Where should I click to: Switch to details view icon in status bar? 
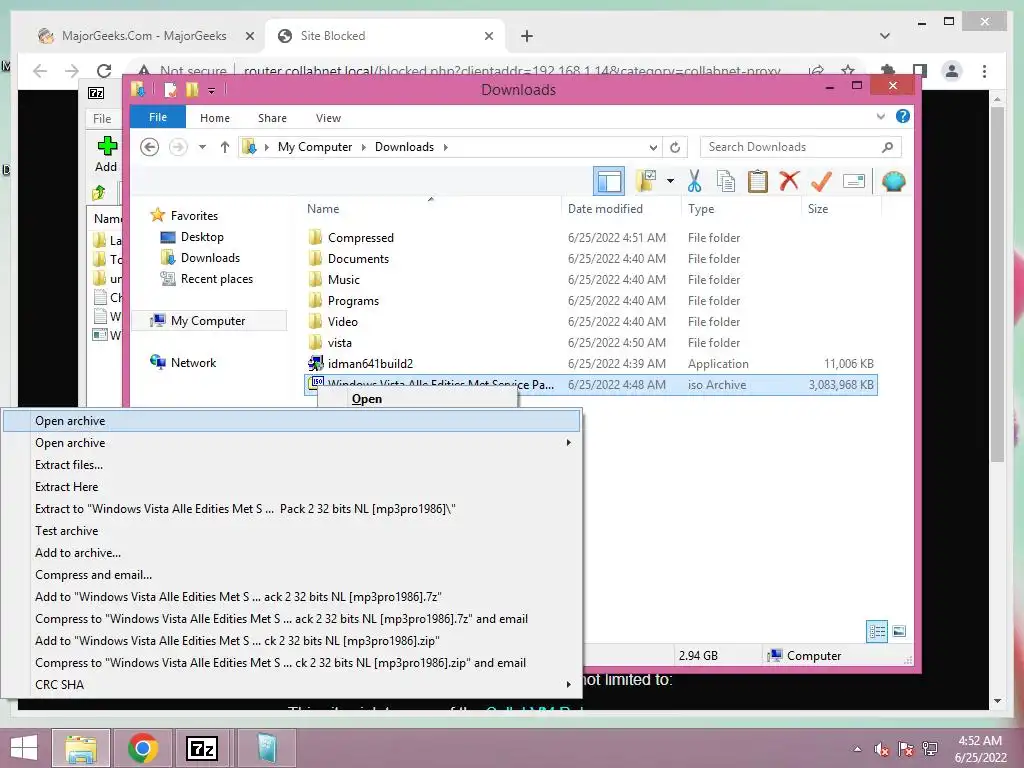[x=877, y=631]
